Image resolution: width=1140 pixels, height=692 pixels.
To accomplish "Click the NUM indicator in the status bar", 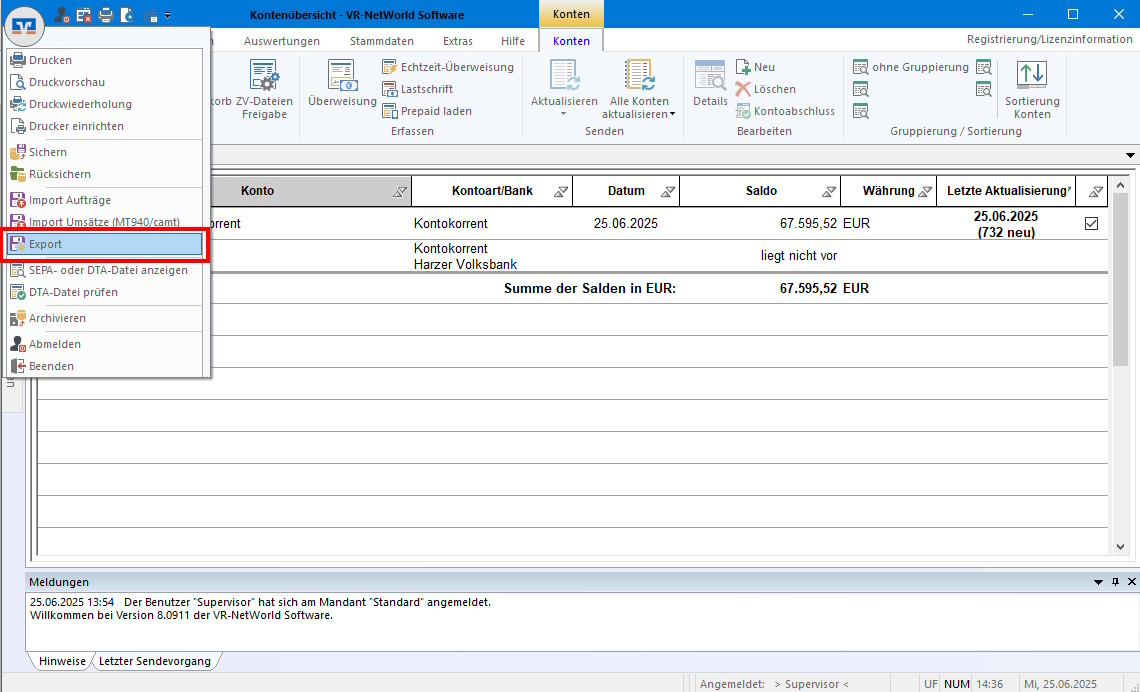I will click(957, 684).
